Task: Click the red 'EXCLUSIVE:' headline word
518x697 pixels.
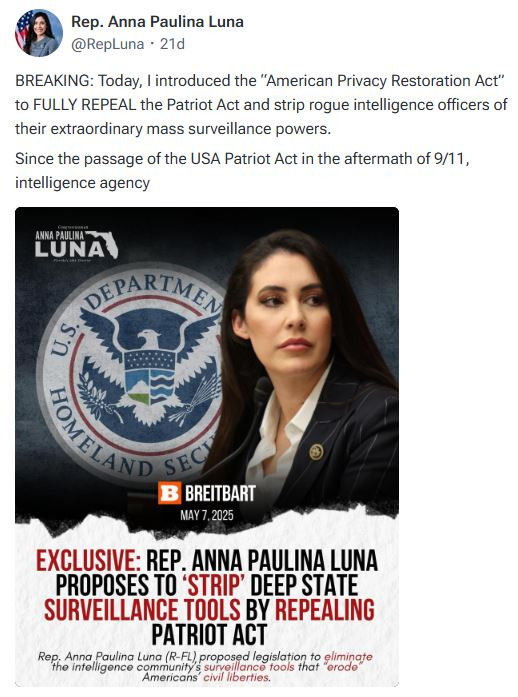Action: coord(88,561)
